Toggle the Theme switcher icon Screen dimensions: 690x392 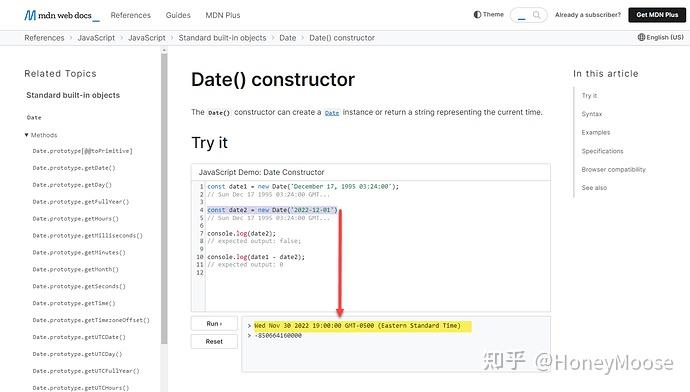[477, 15]
